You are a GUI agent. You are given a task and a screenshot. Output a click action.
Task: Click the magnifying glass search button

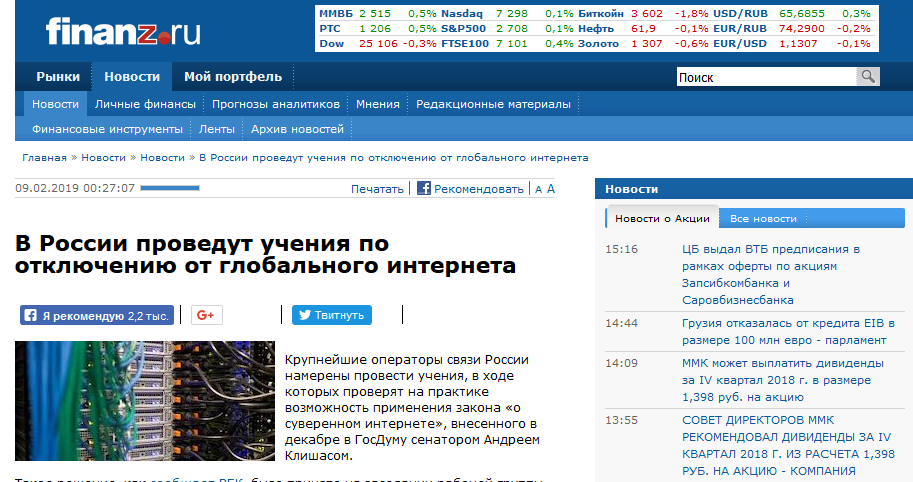coord(868,77)
